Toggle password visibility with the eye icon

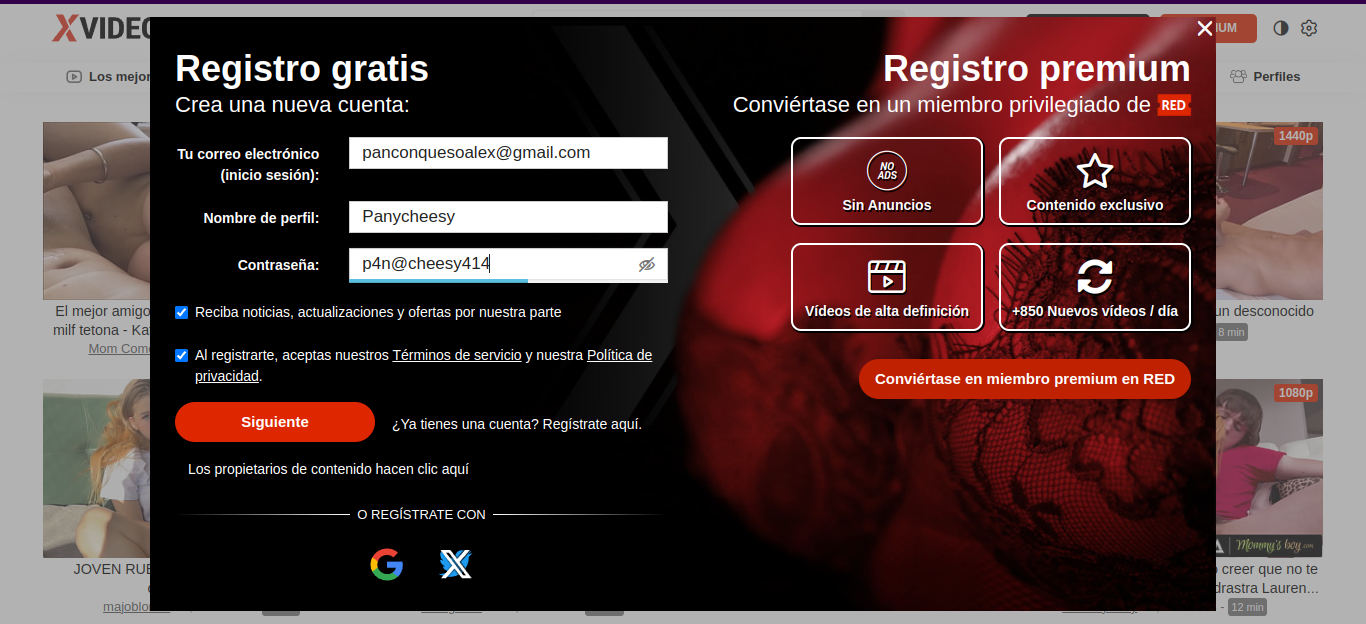click(x=647, y=265)
